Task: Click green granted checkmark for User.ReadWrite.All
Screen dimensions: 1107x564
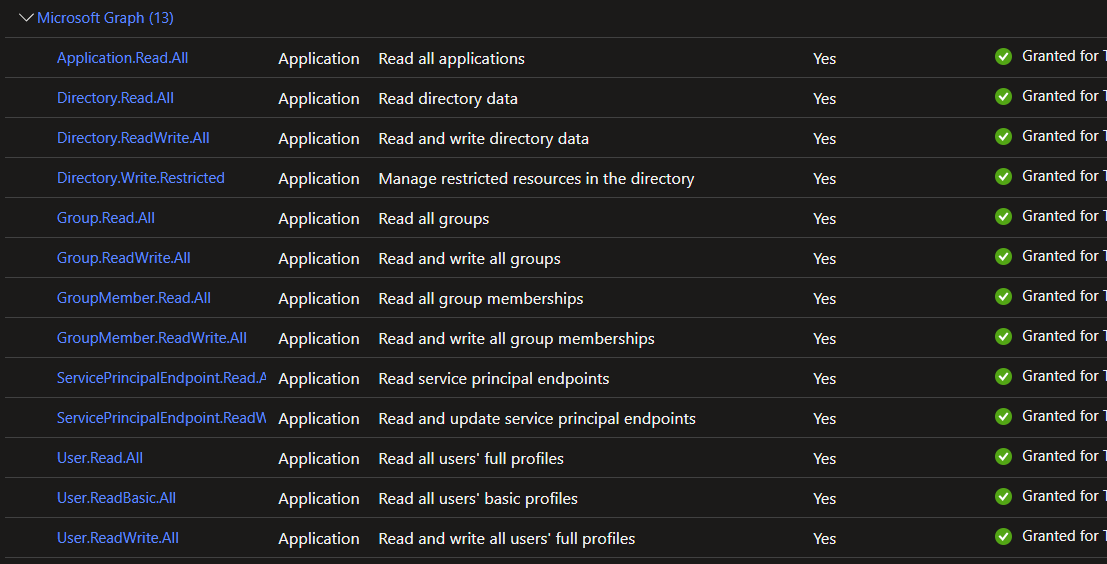Action: [1003, 536]
